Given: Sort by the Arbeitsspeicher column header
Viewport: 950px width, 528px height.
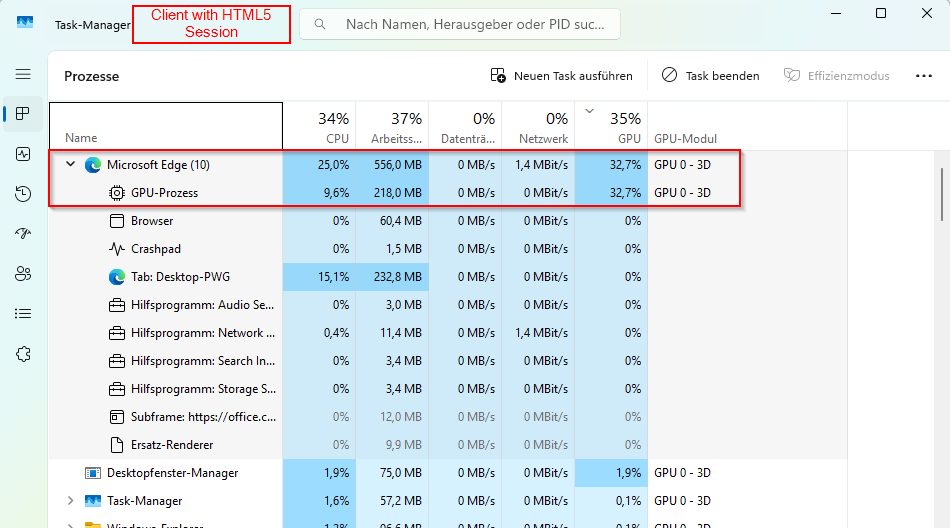Looking at the screenshot, I should [x=392, y=125].
